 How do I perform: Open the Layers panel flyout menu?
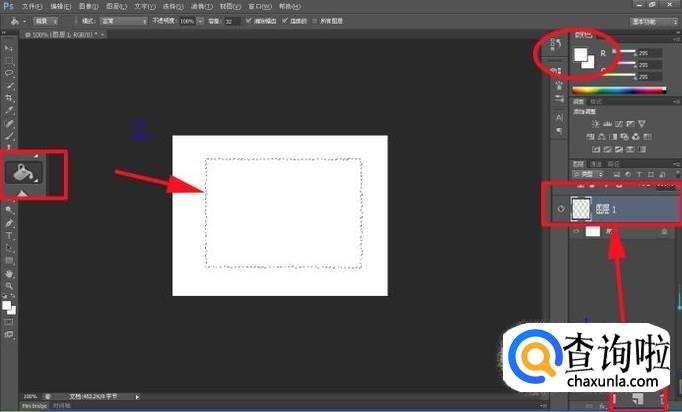coord(676,164)
